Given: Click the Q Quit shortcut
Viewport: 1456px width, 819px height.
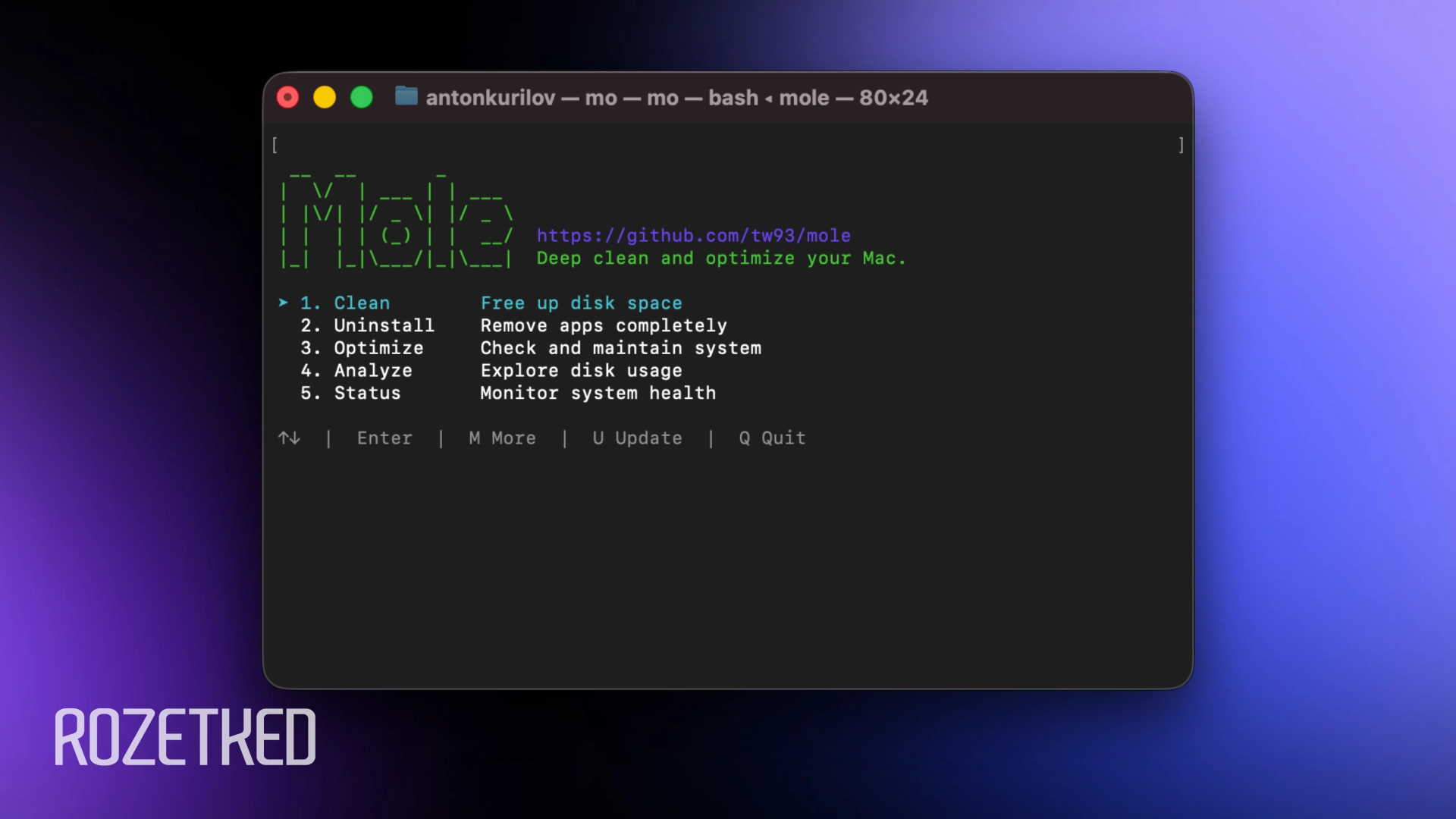Looking at the screenshot, I should (x=772, y=438).
